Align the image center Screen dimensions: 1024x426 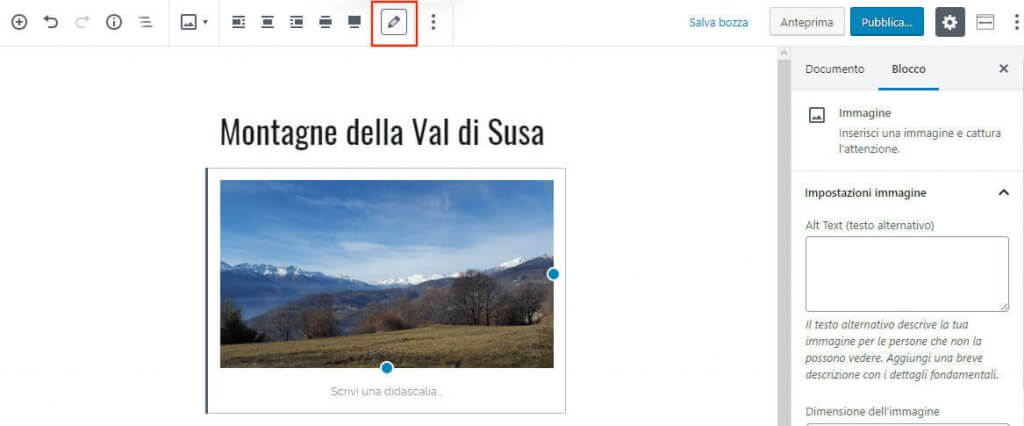(x=267, y=22)
